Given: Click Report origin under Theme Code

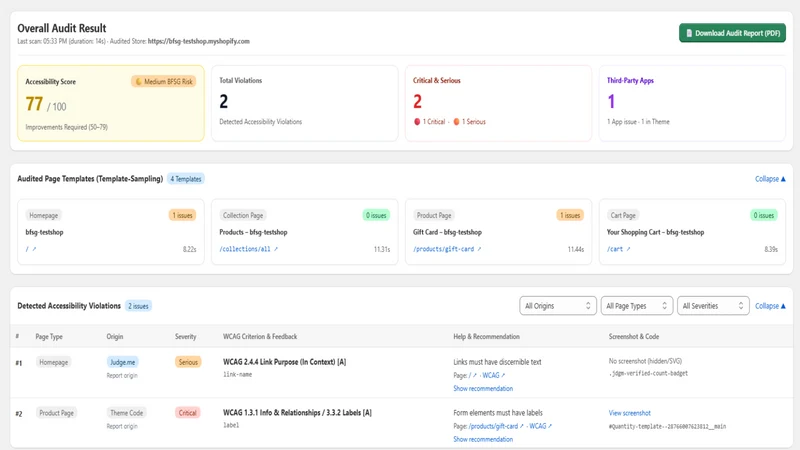Looking at the screenshot, I should tap(122, 426).
